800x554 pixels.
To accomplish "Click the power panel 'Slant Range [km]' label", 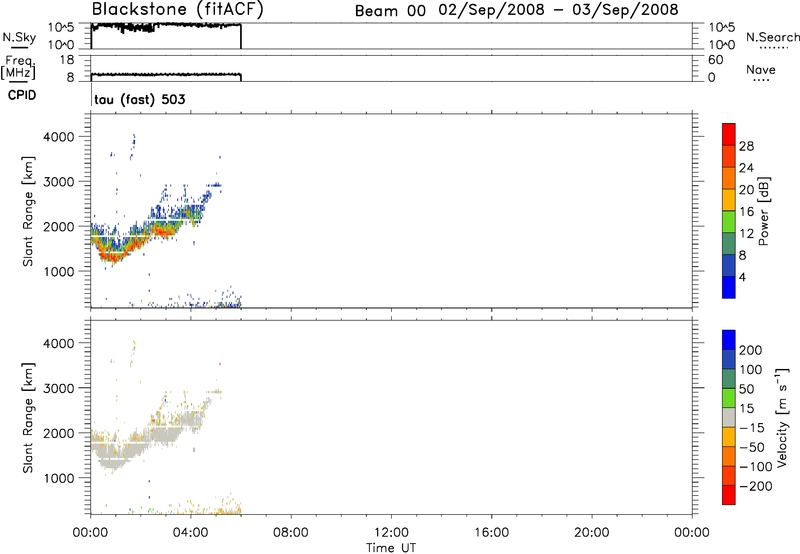I will pos(28,211).
